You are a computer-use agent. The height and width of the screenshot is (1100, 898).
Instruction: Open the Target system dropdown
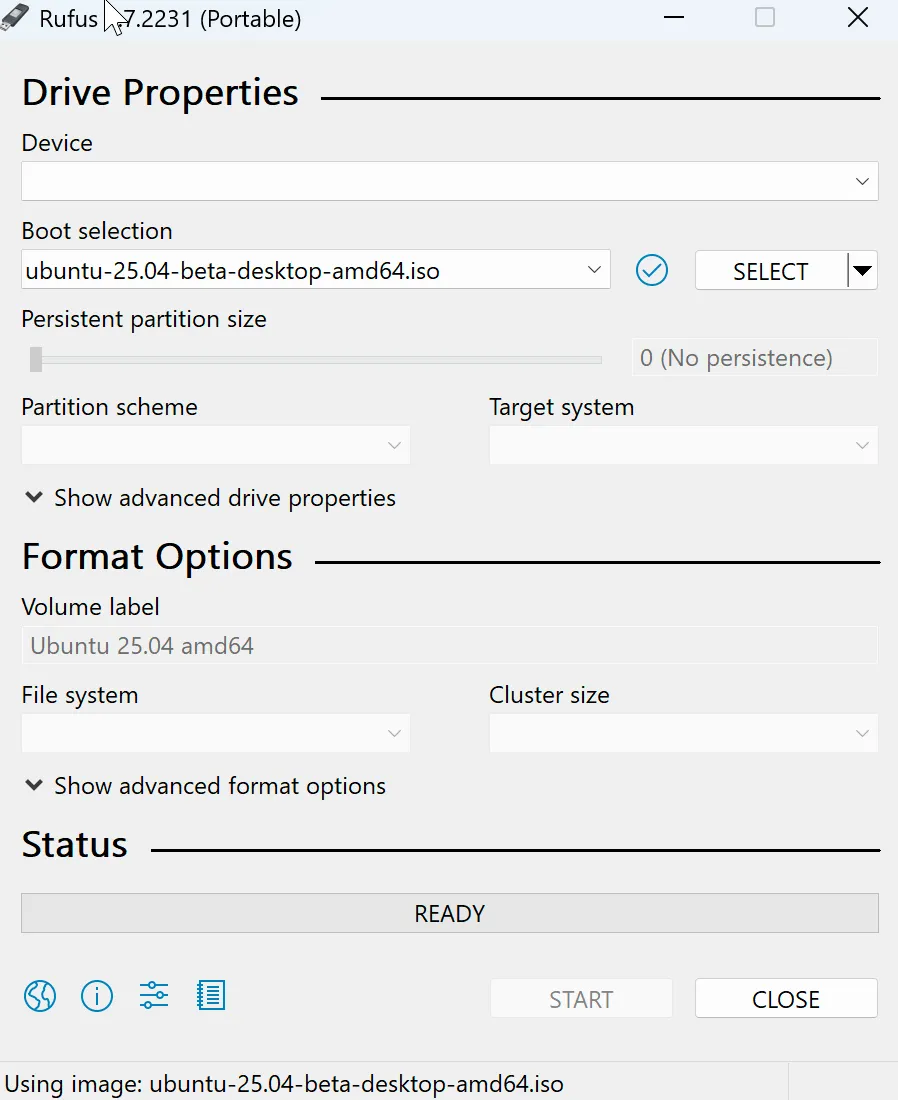point(683,446)
